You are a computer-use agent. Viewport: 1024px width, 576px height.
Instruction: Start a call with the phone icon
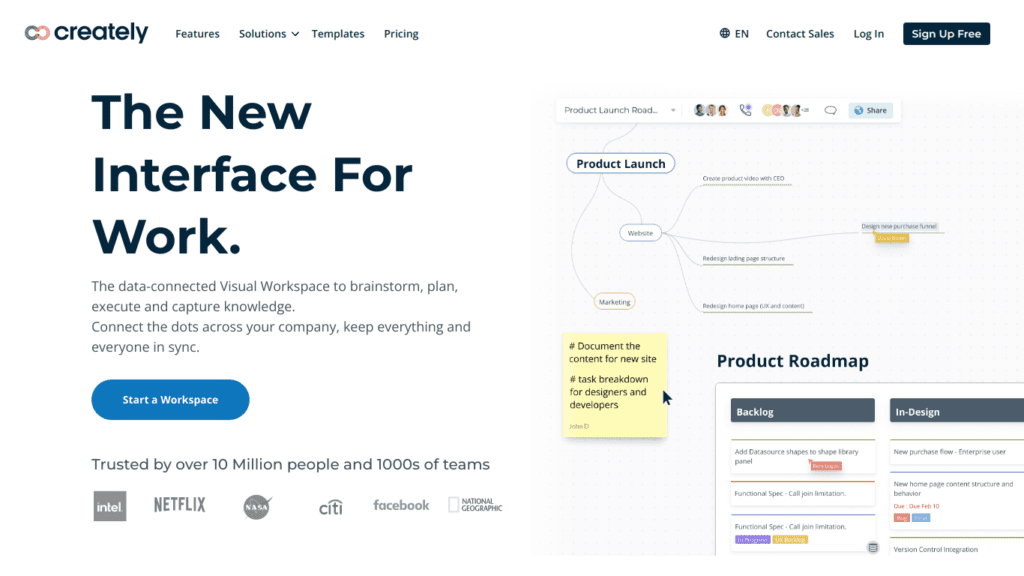[745, 110]
